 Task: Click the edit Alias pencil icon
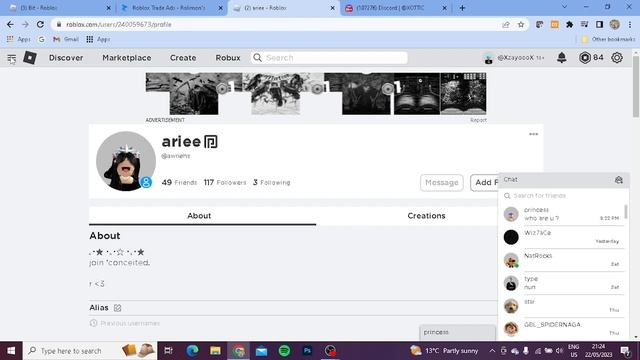[118, 308]
